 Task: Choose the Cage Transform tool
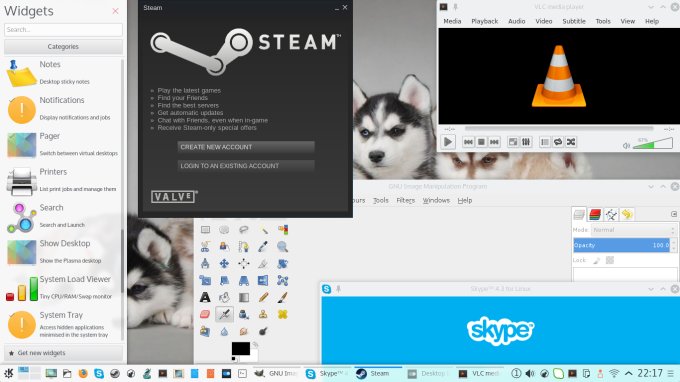(283, 281)
